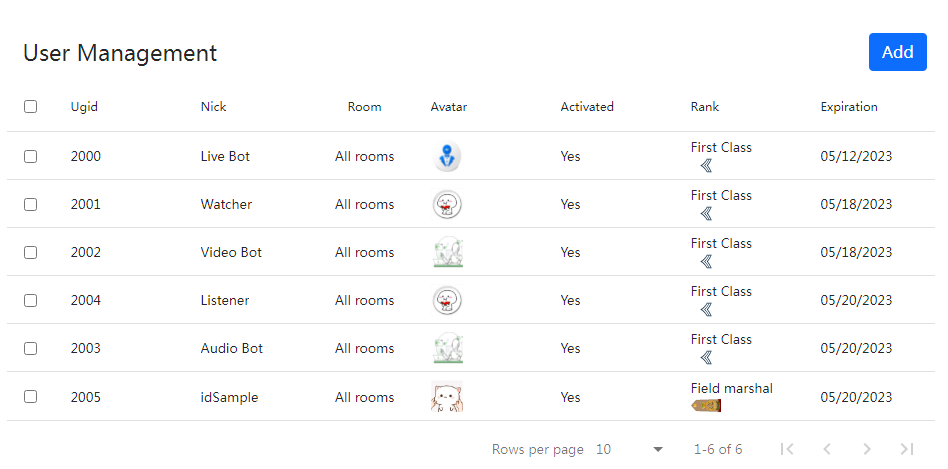Click the Live Bot avatar icon
Screen dimensions: 948x469
447,157
